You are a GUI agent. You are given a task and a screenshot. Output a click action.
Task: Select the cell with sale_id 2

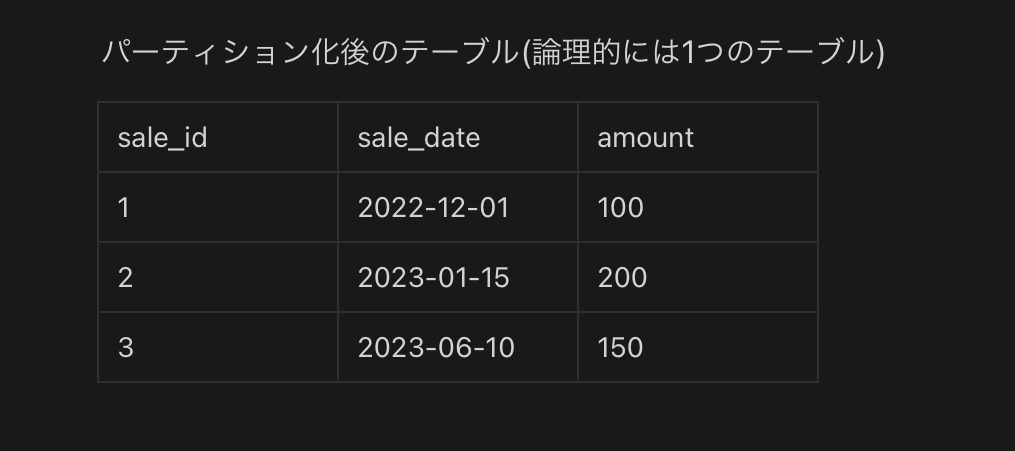(218, 277)
